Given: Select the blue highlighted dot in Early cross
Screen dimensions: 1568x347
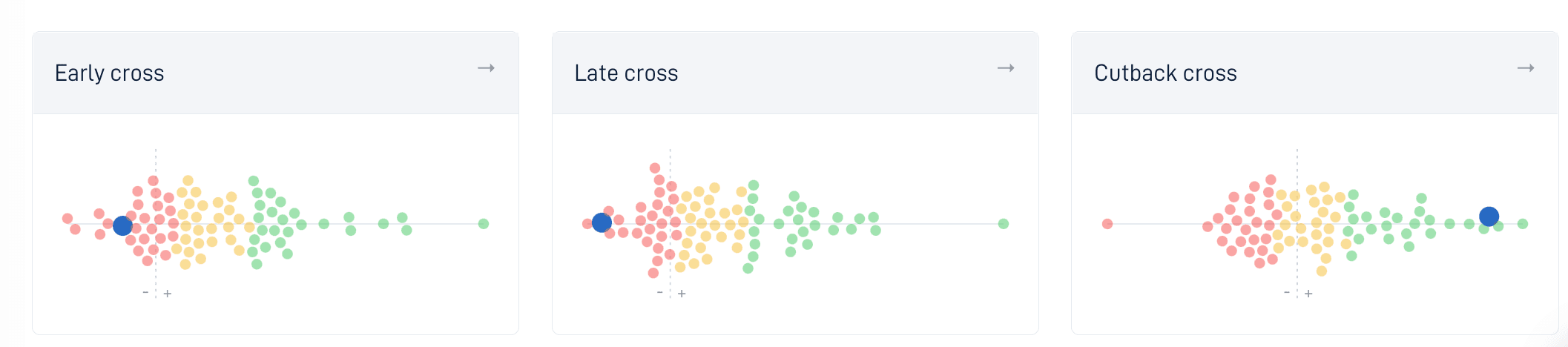Looking at the screenshot, I should pyautogui.click(x=123, y=226).
